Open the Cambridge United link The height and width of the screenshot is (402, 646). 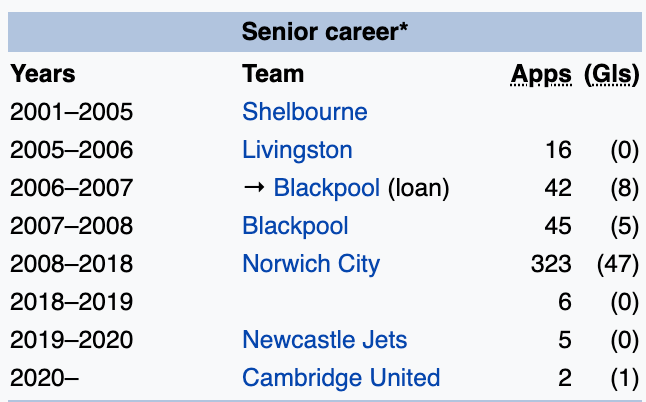pyautogui.click(x=341, y=378)
